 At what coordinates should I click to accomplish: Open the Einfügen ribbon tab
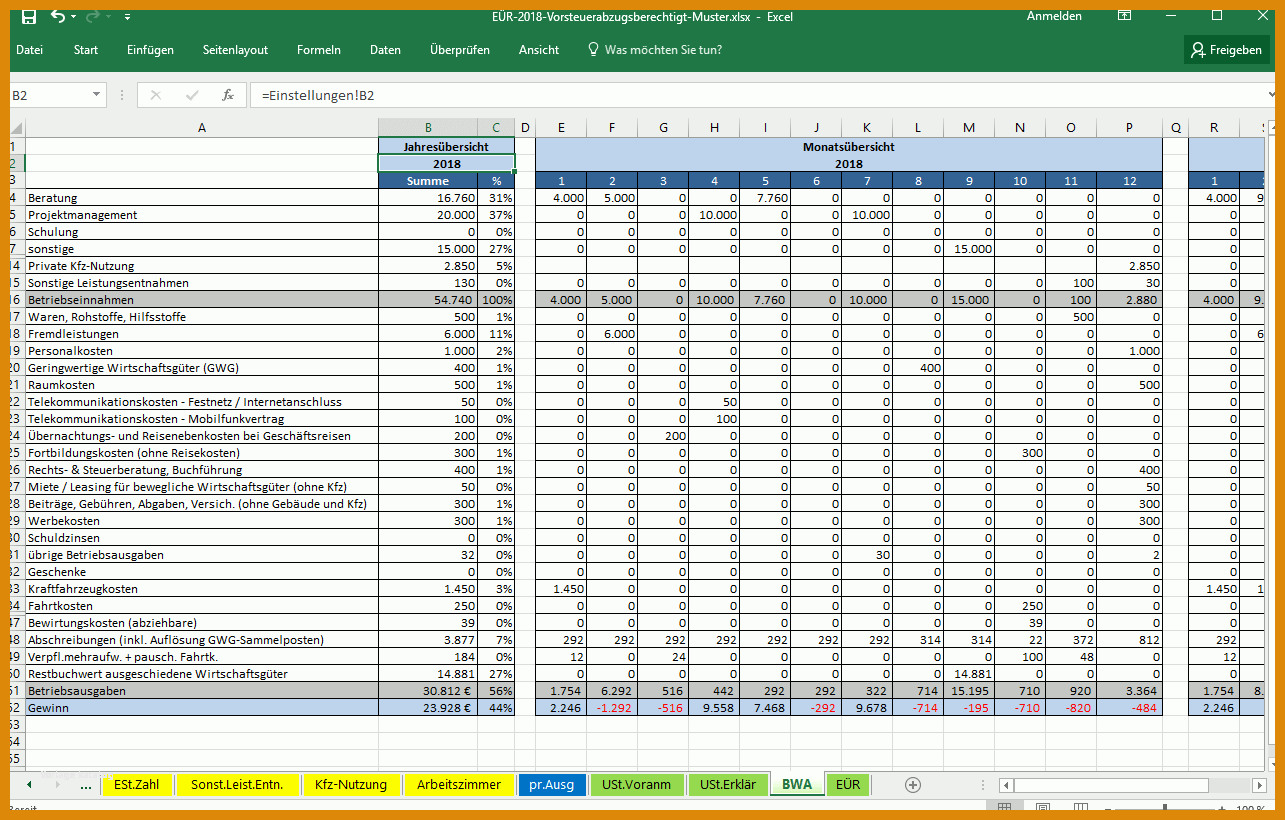(150, 50)
